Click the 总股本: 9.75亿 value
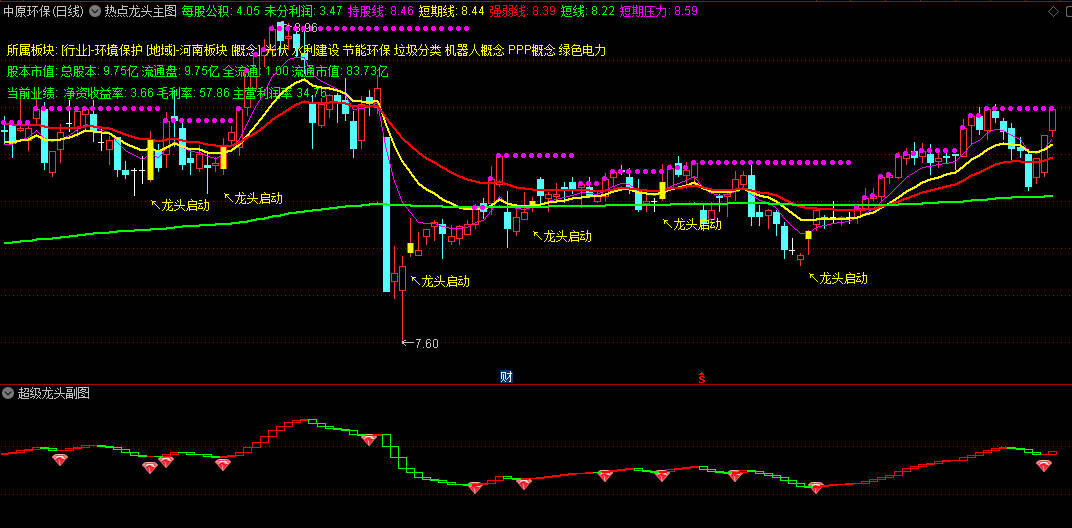Screen dimensions: 1072x528 [x=100, y=71]
